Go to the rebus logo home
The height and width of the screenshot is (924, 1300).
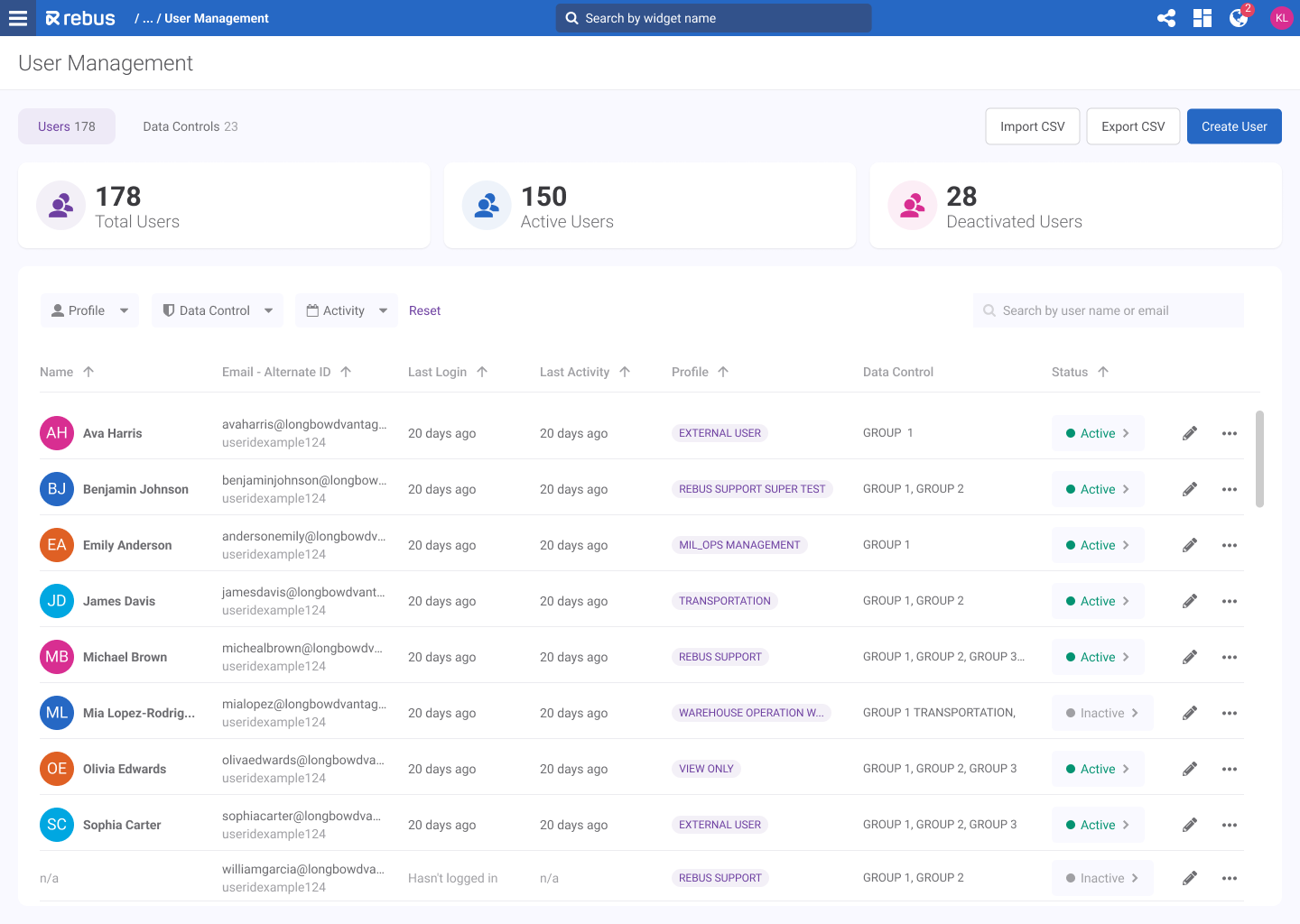tap(80, 18)
